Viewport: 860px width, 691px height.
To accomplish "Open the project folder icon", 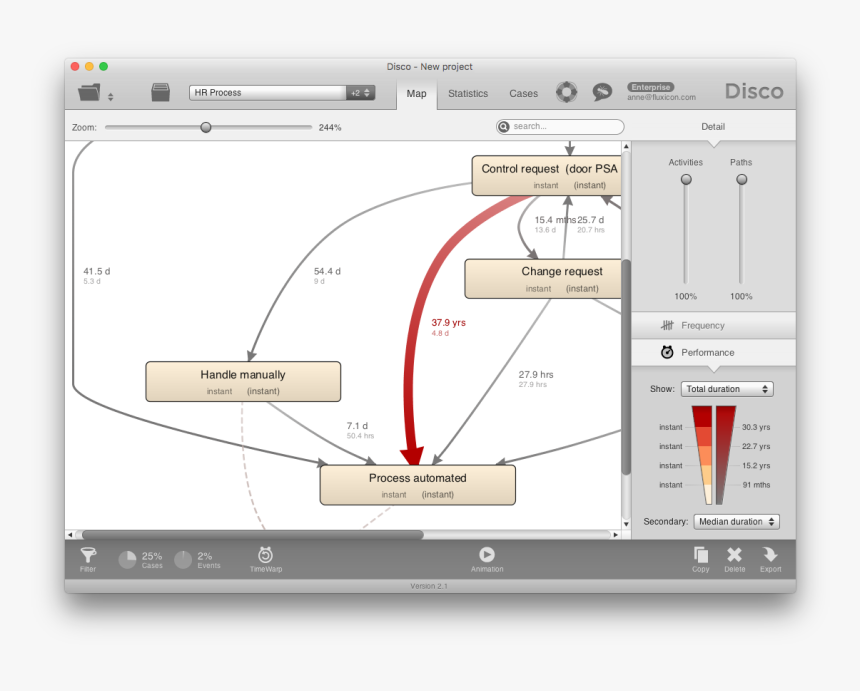I will (89, 92).
